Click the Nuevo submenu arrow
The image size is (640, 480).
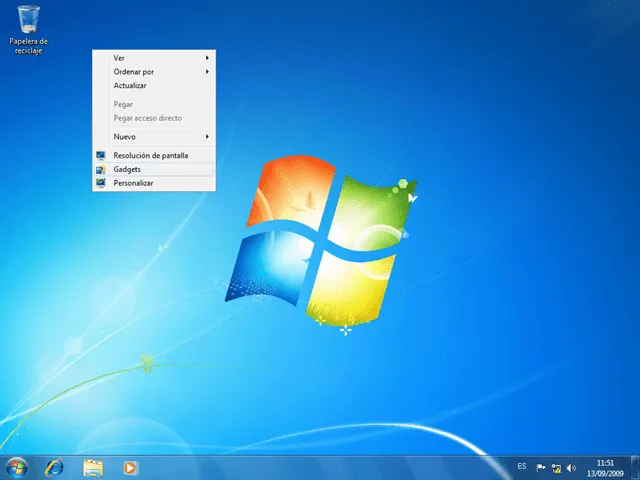(x=207, y=137)
